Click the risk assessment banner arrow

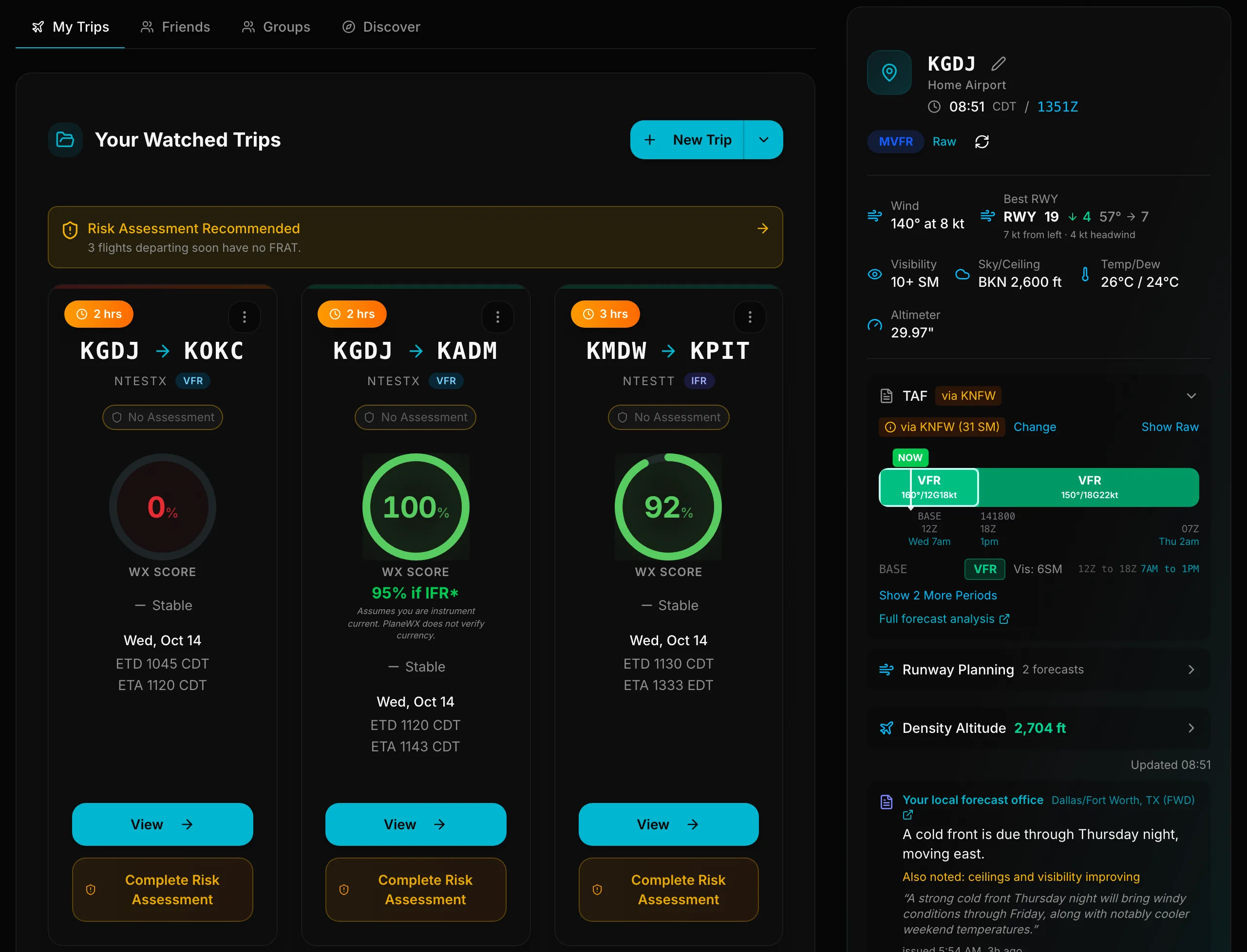762,228
